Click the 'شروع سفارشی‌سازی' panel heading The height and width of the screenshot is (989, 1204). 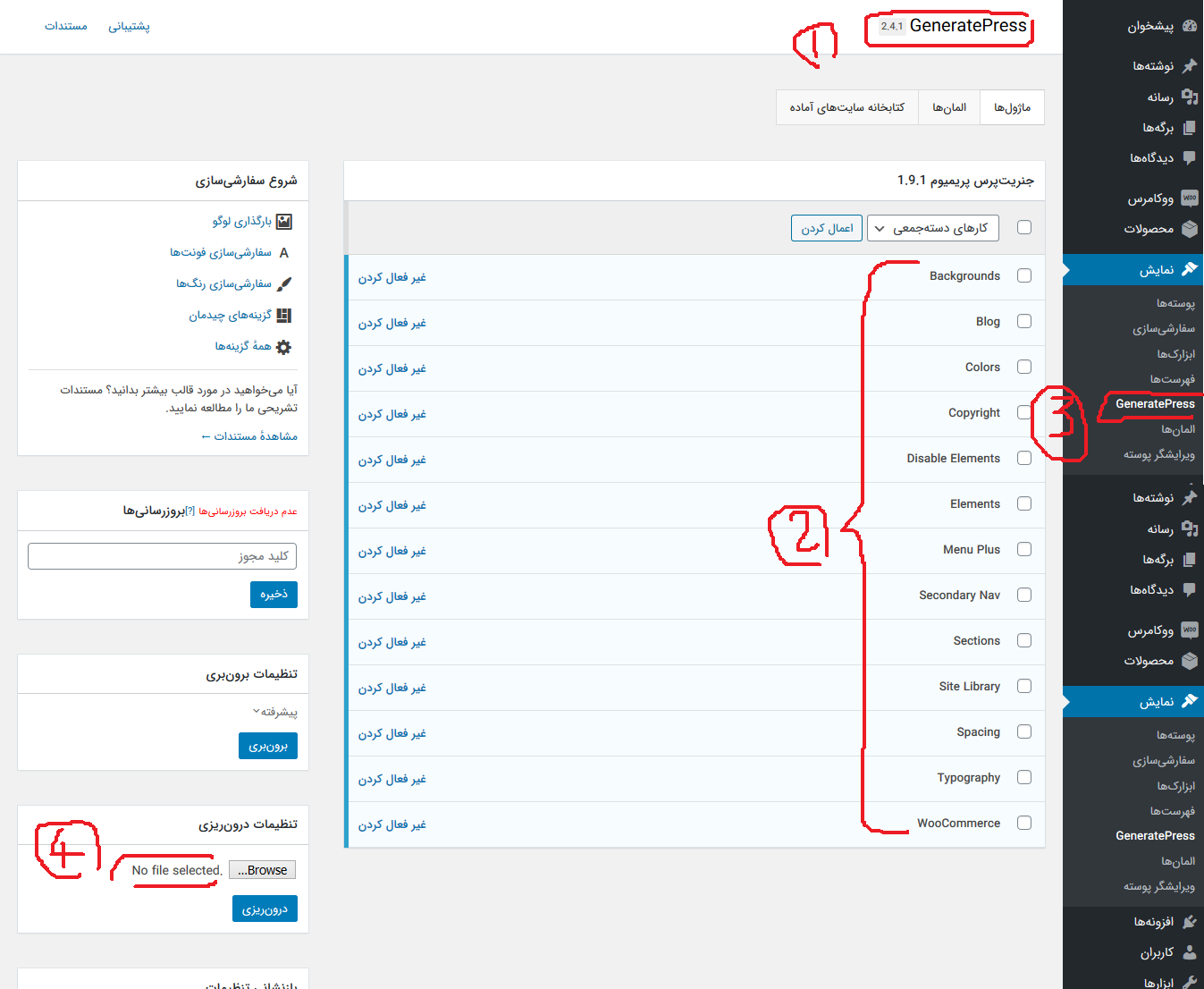point(247,181)
